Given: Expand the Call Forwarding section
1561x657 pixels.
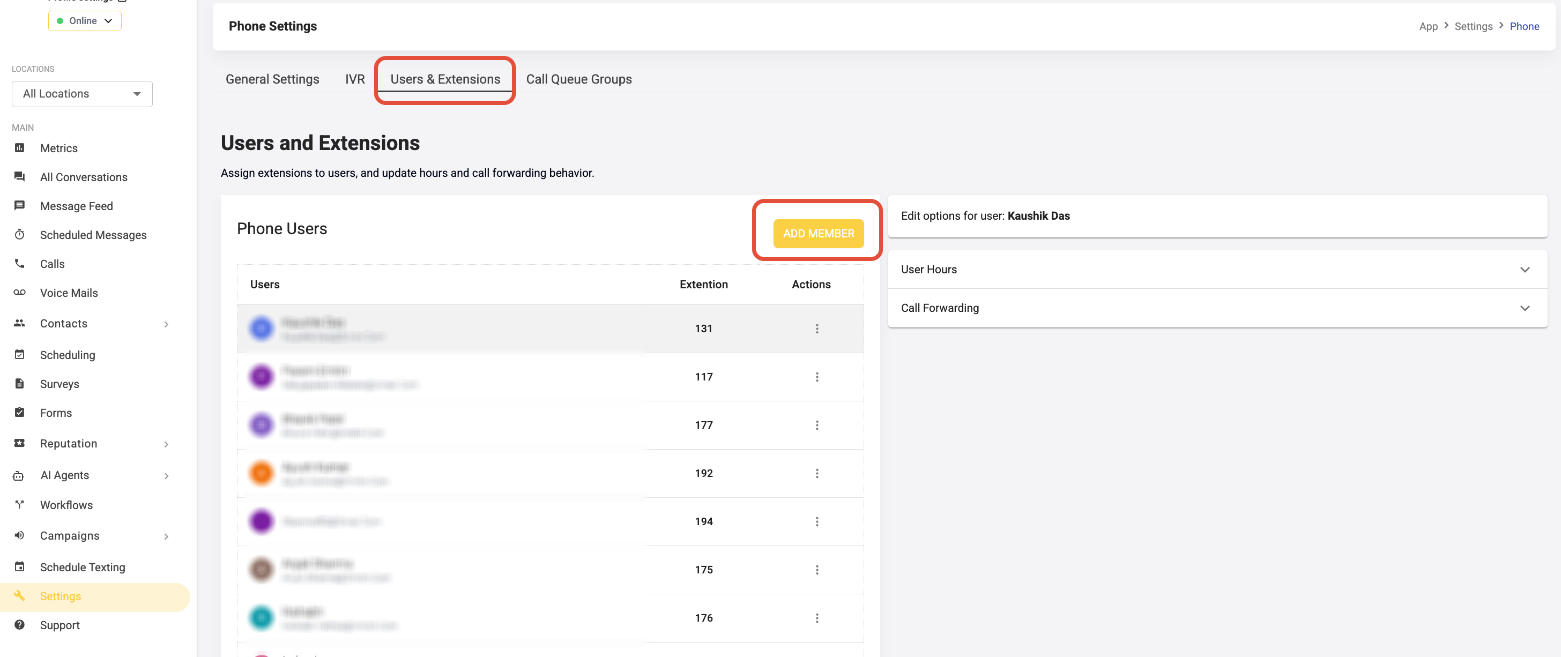Looking at the screenshot, I should tap(1217, 308).
